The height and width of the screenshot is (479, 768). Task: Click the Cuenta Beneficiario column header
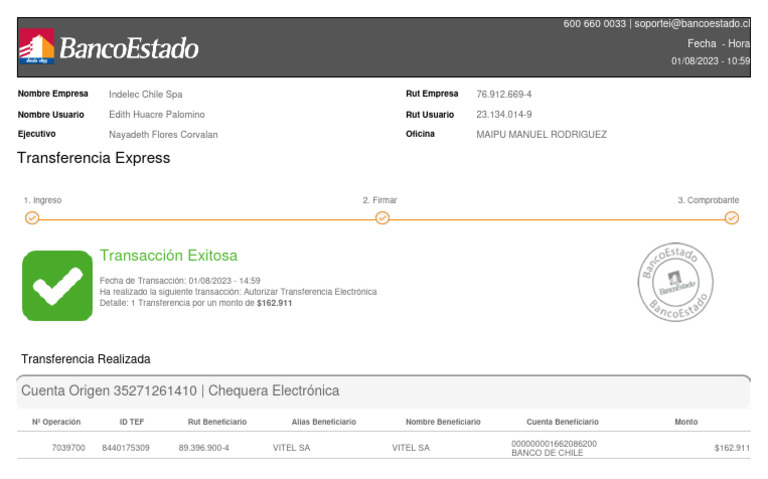pos(562,422)
